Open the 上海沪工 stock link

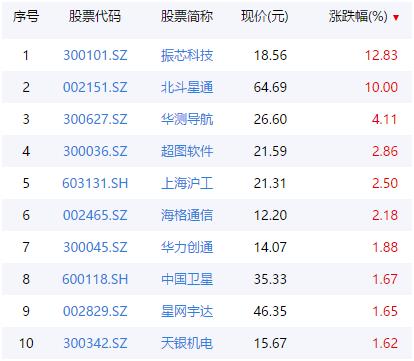(x=187, y=183)
